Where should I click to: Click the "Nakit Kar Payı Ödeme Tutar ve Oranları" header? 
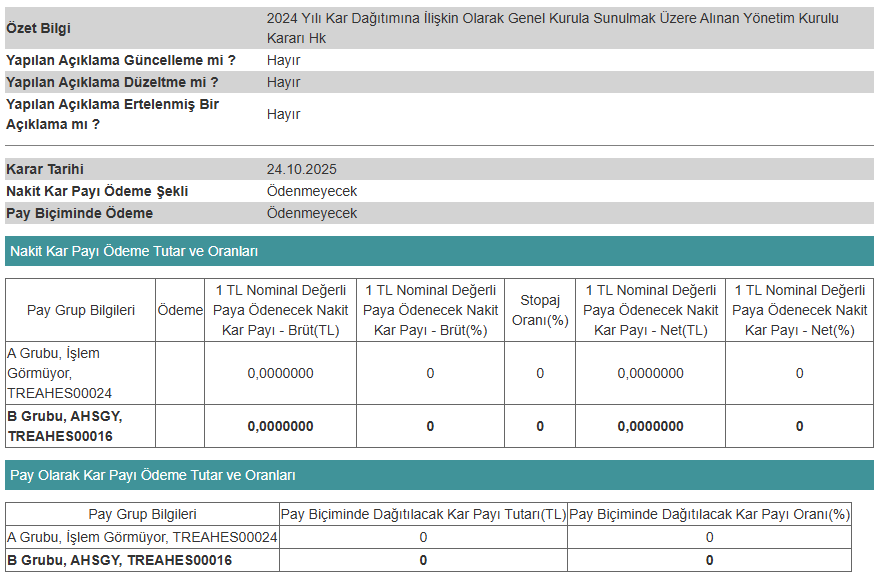[x=134, y=251]
